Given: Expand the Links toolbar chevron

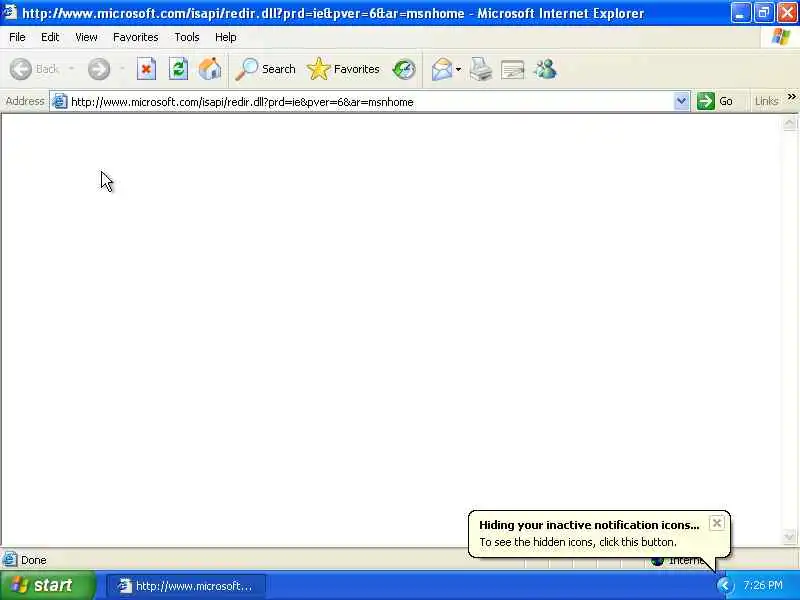Looking at the screenshot, I should coord(791,96).
